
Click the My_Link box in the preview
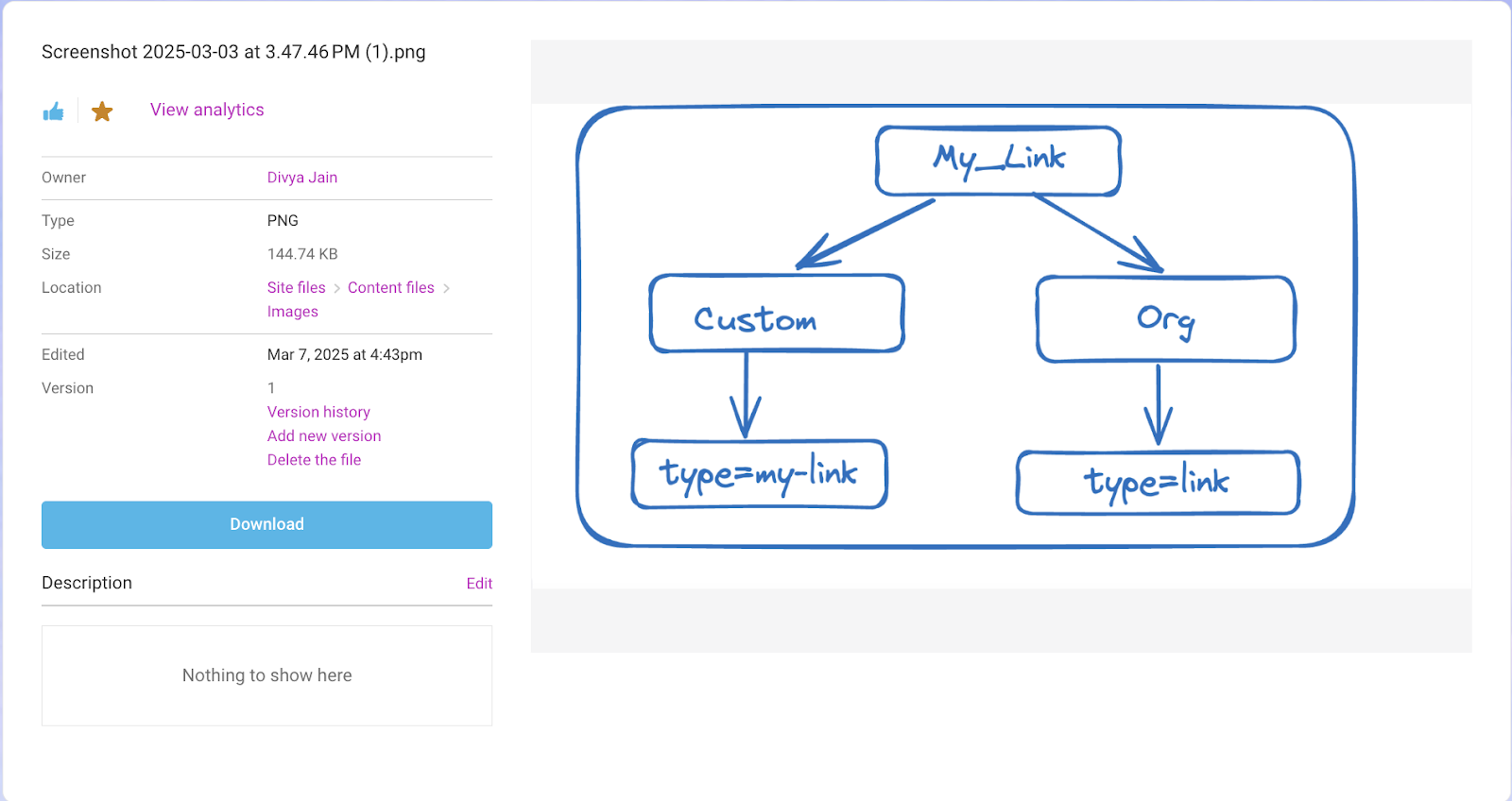point(998,161)
